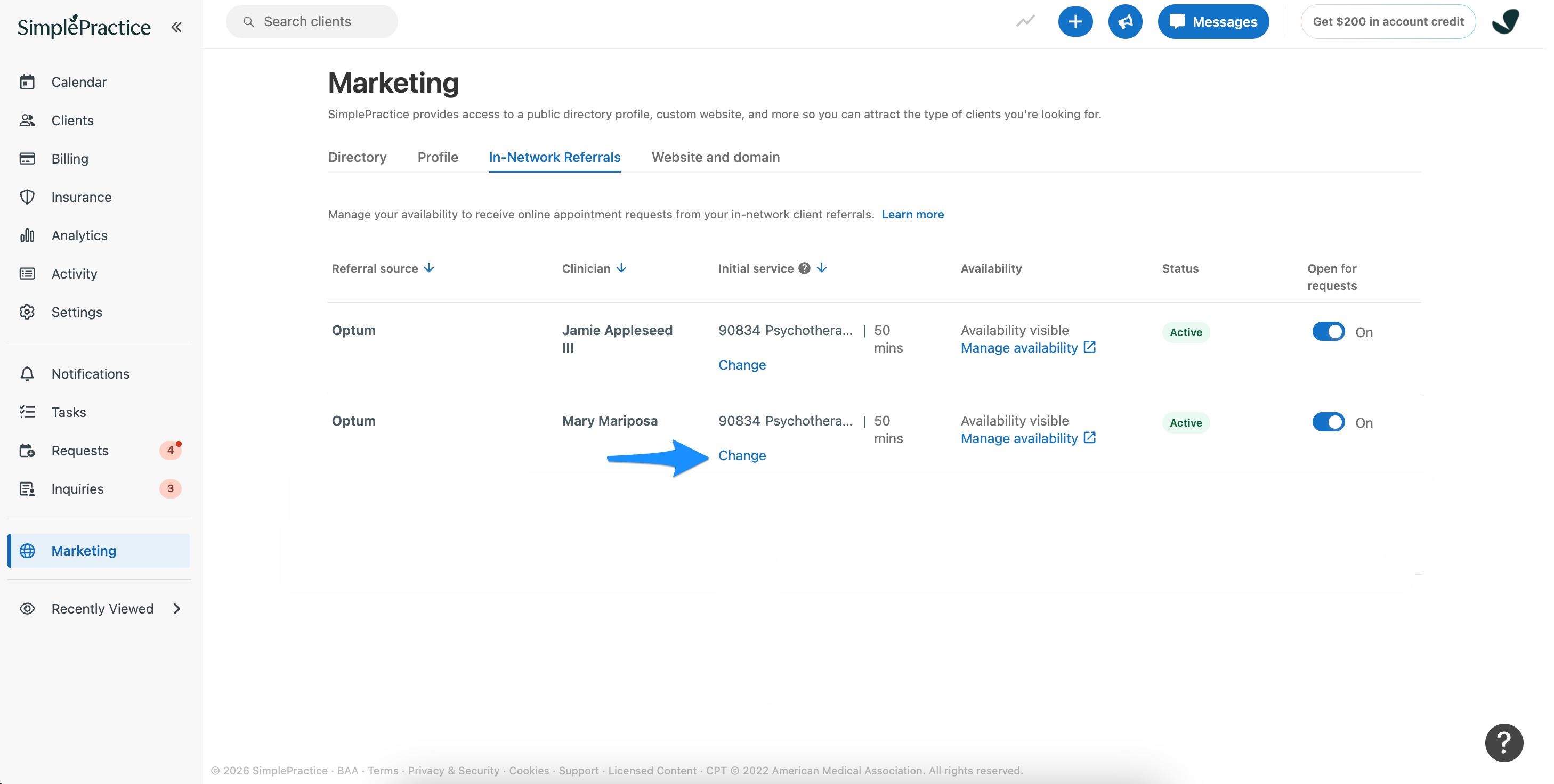Open the Calendar icon in sidebar

27,82
